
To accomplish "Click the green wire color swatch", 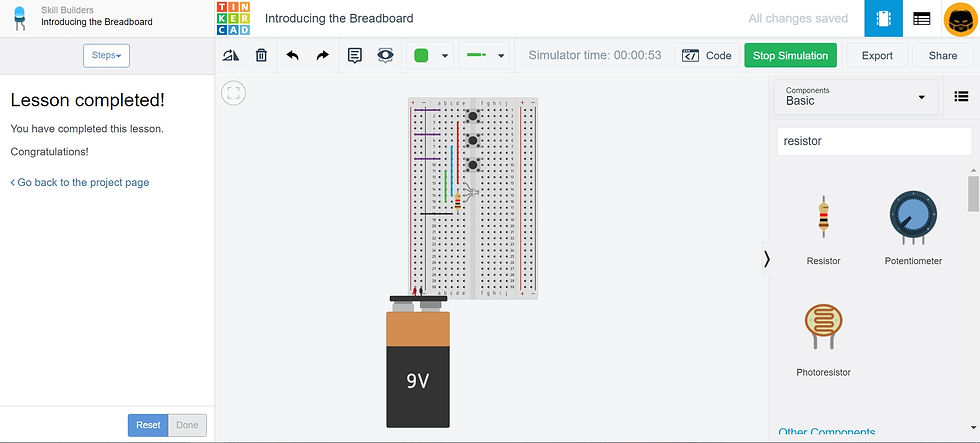I will [x=421, y=56].
